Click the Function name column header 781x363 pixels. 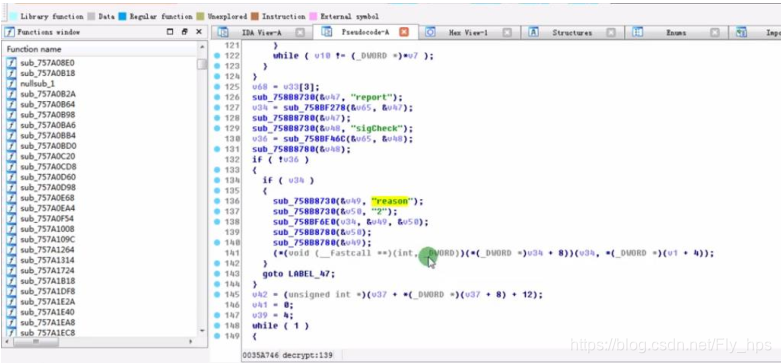pyautogui.click(x=100, y=49)
